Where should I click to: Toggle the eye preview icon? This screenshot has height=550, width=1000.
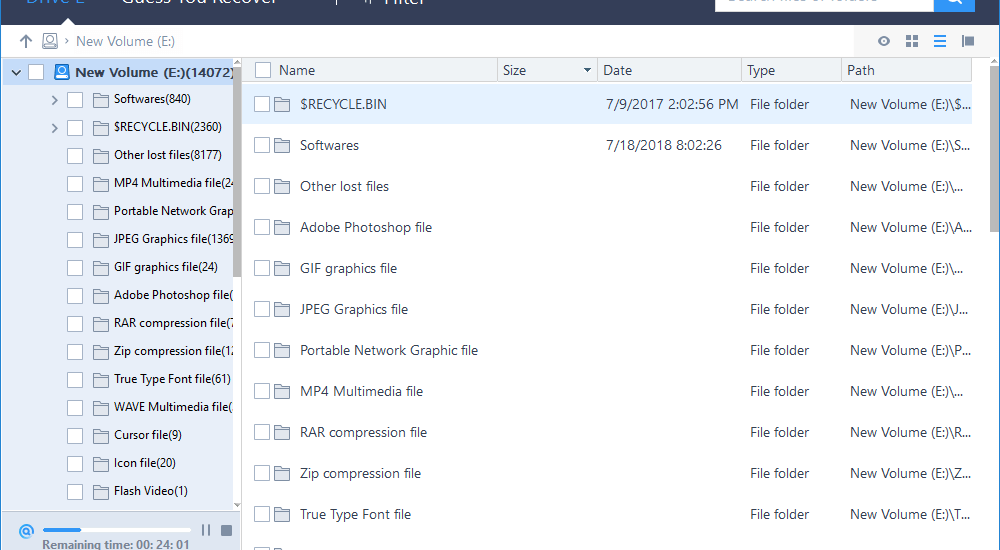[883, 41]
